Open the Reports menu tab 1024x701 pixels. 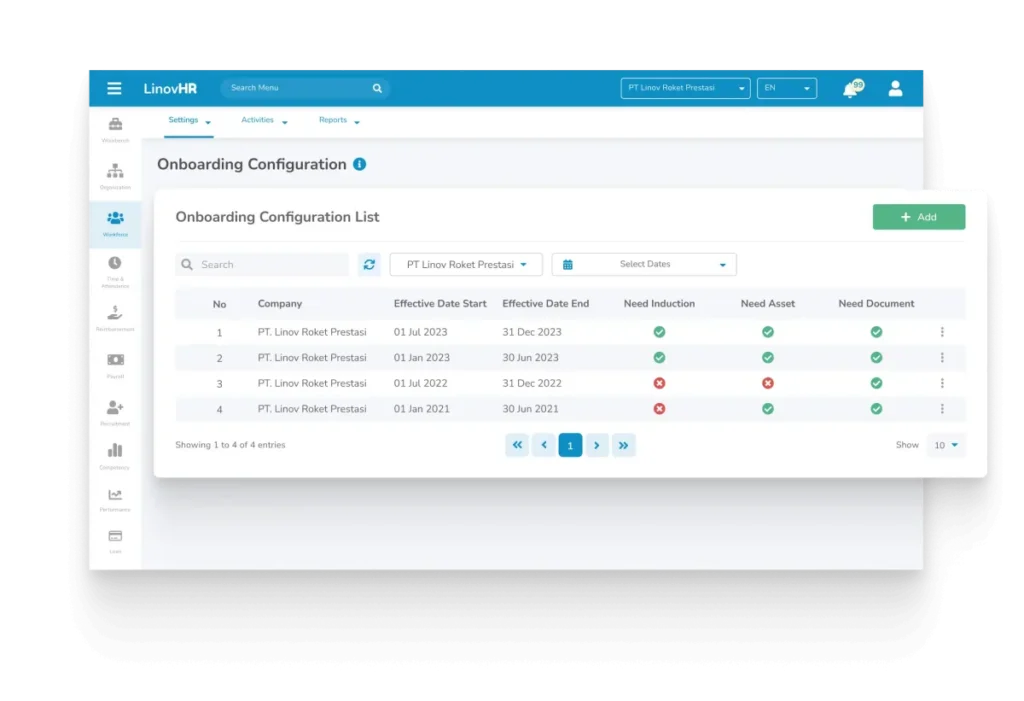339,121
